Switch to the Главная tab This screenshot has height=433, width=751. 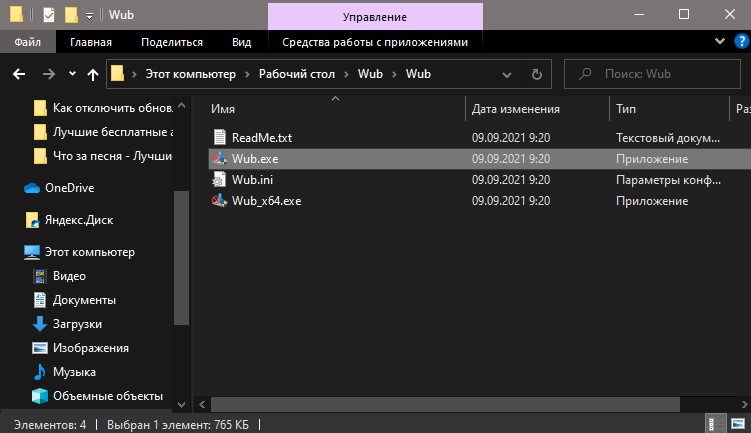point(91,42)
